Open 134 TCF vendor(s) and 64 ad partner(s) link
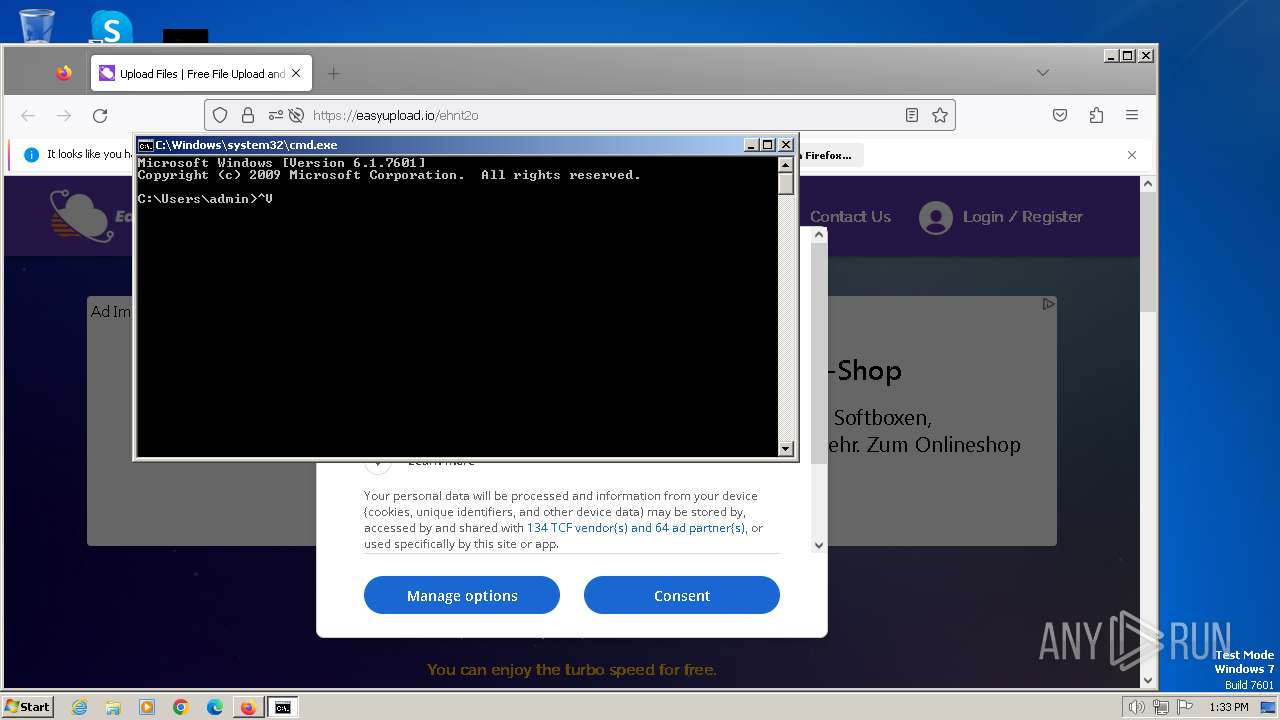Screen dimensions: 1280x720 (636, 528)
